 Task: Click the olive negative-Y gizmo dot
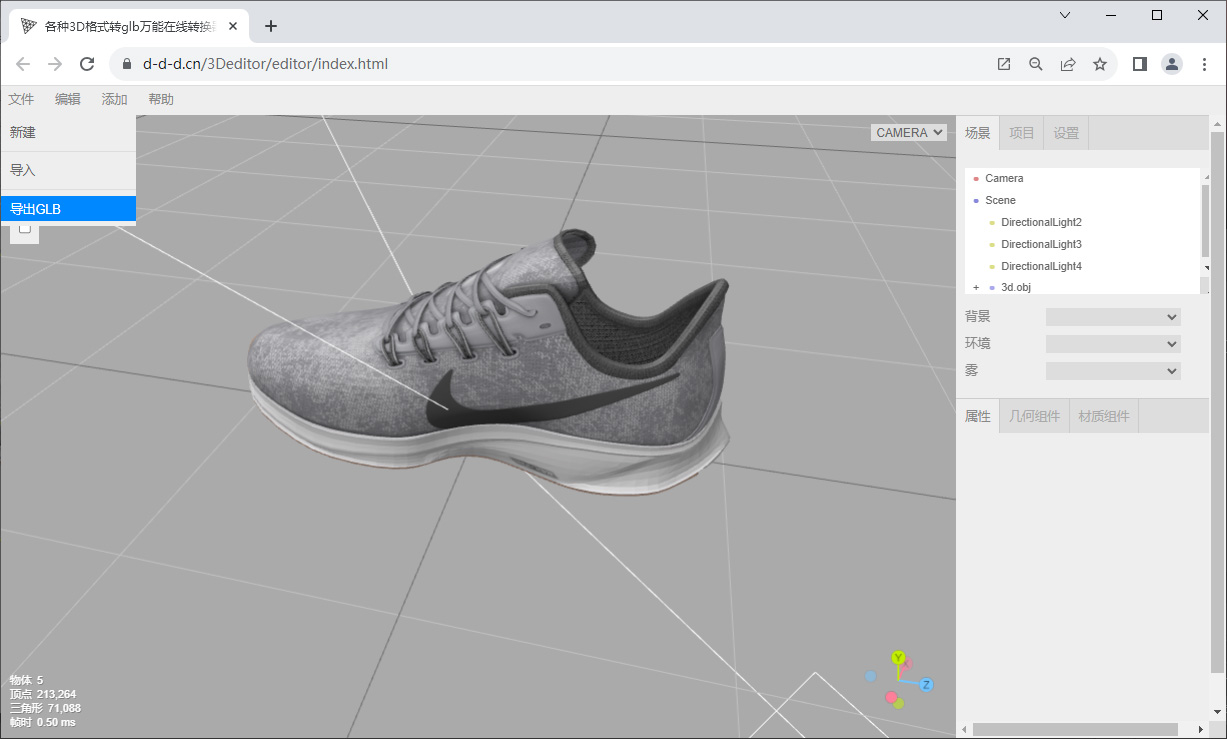click(899, 704)
